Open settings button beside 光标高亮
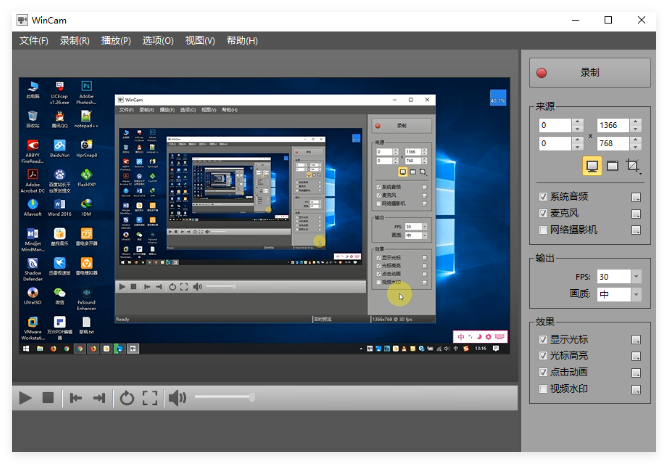 click(x=636, y=356)
